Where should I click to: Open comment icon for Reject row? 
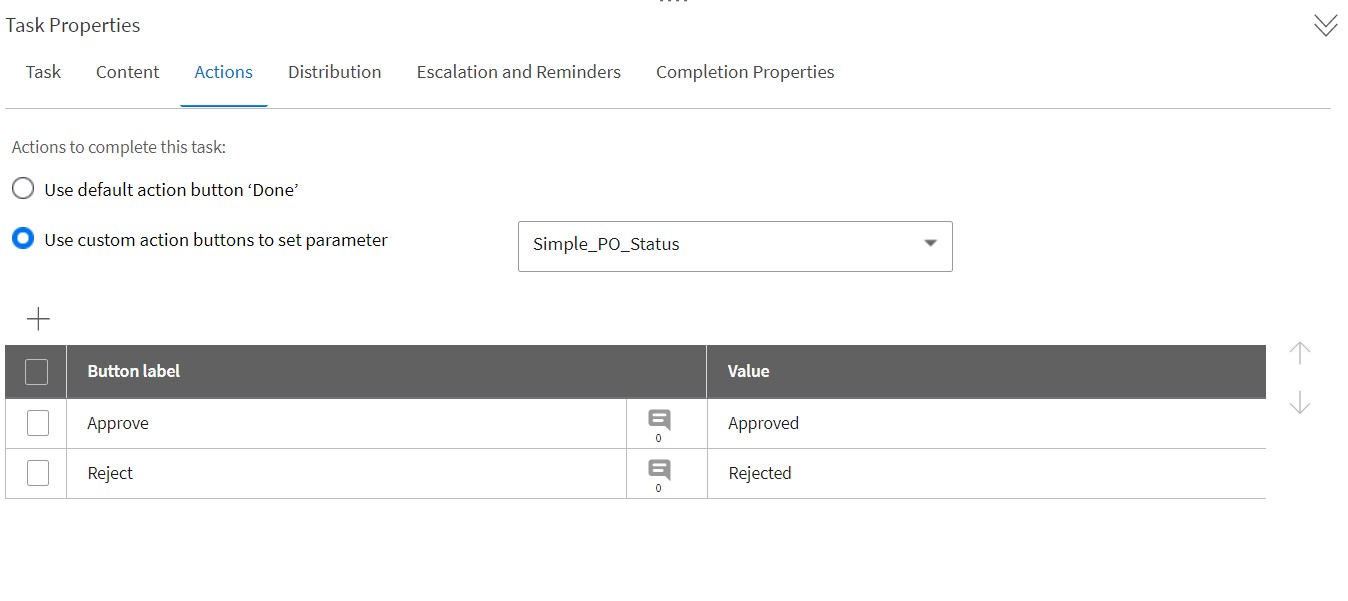[659, 471]
